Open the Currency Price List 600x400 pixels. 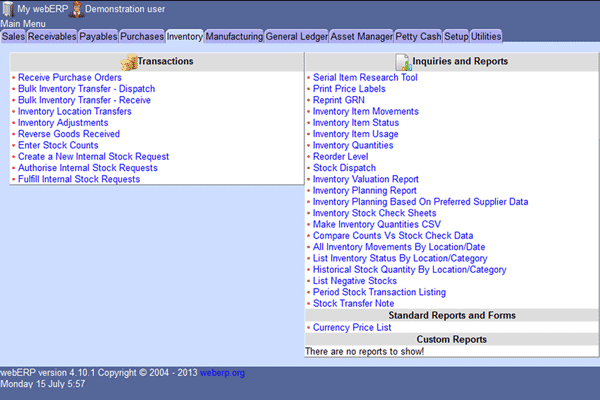352,327
